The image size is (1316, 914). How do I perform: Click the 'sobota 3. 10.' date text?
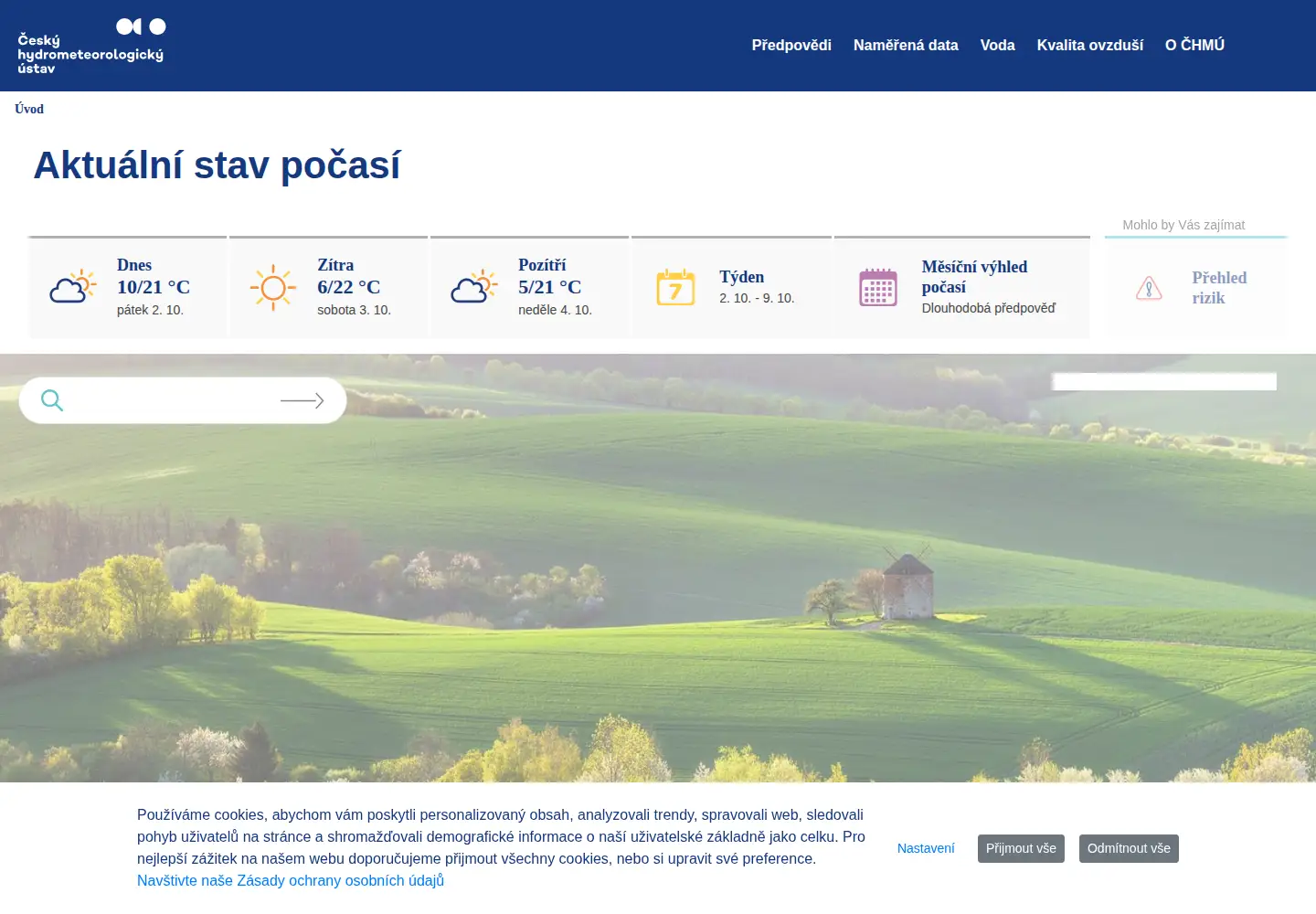[354, 310]
